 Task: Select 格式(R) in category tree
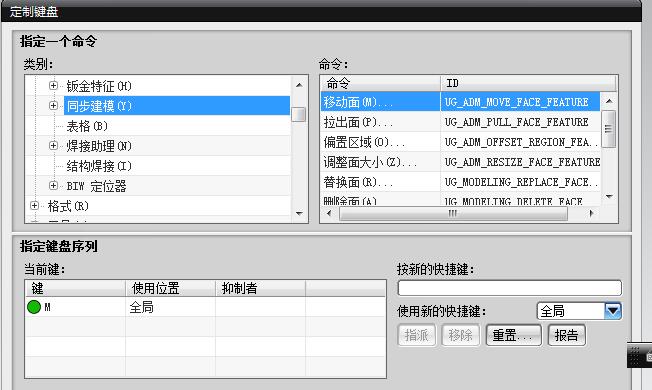[68, 206]
